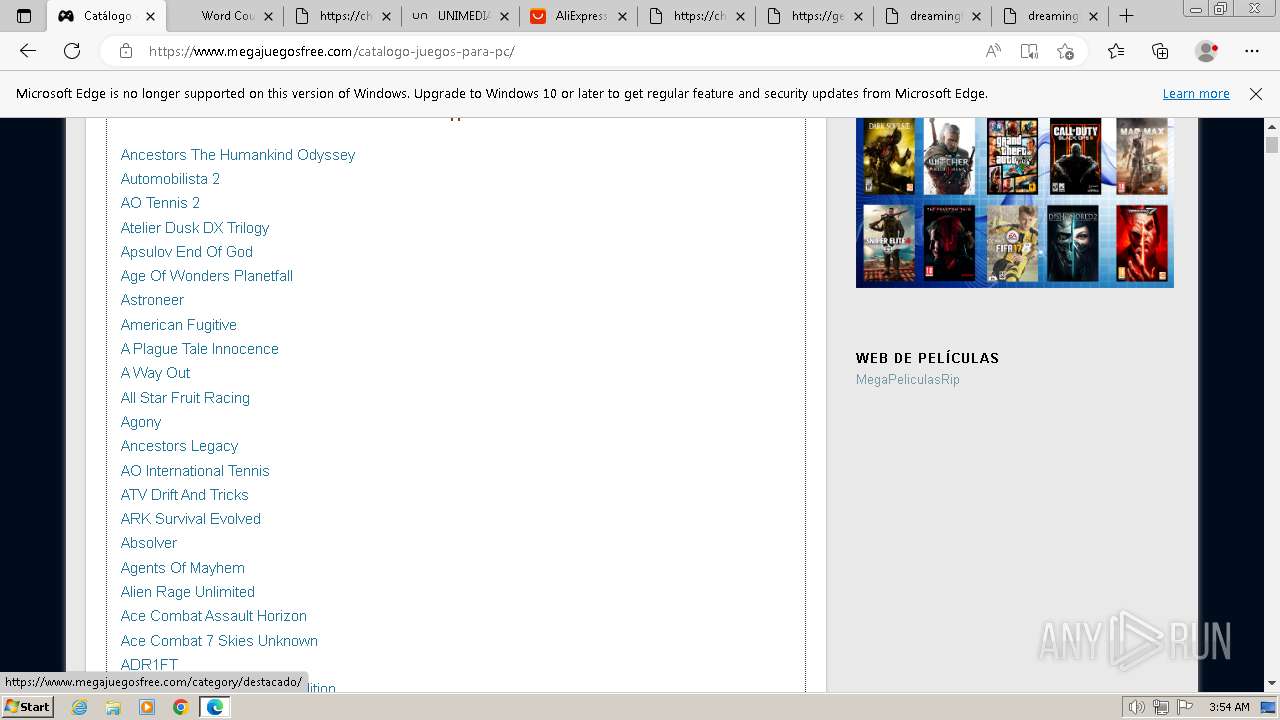The height and width of the screenshot is (720, 1280).
Task: Open Windows Media Player taskbar icon
Action: click(x=147, y=707)
